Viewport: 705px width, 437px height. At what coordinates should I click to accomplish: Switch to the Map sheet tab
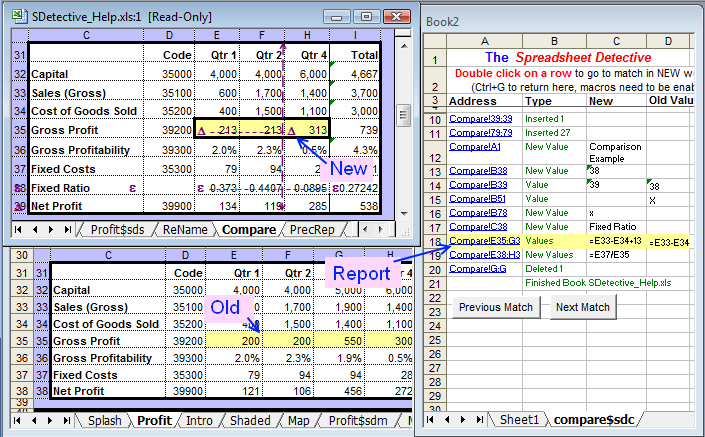click(299, 421)
